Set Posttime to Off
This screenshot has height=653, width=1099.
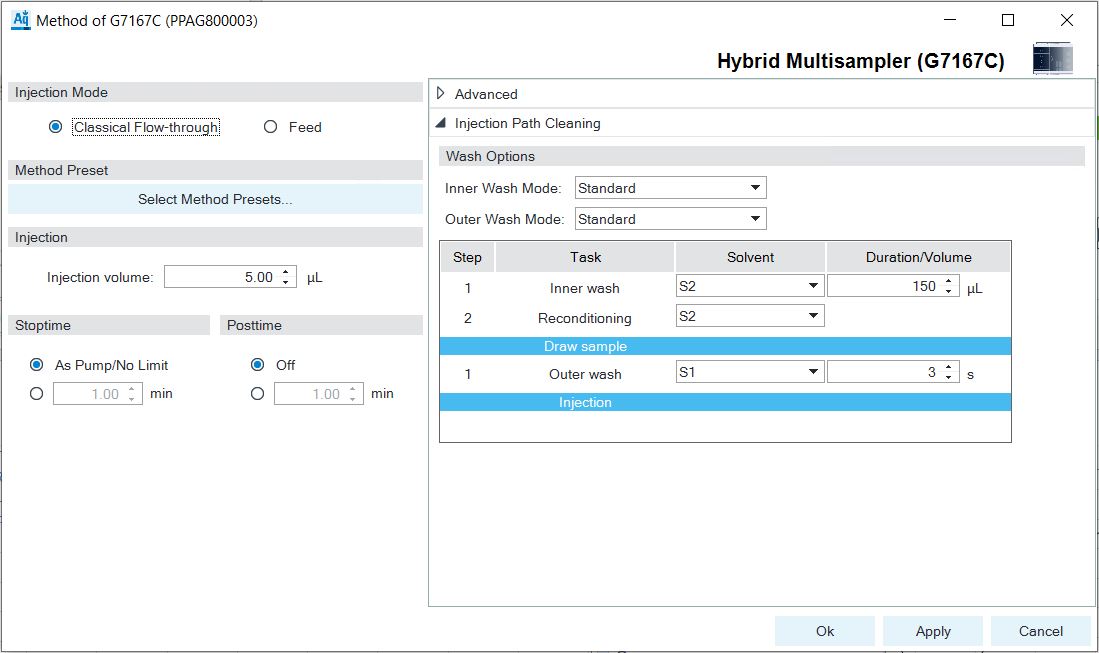(258, 365)
